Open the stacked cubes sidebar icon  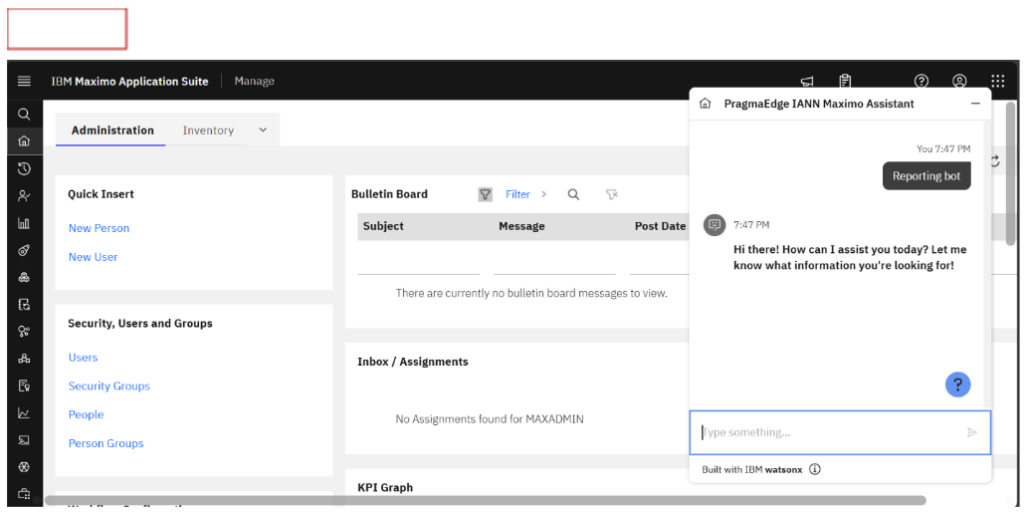24,277
